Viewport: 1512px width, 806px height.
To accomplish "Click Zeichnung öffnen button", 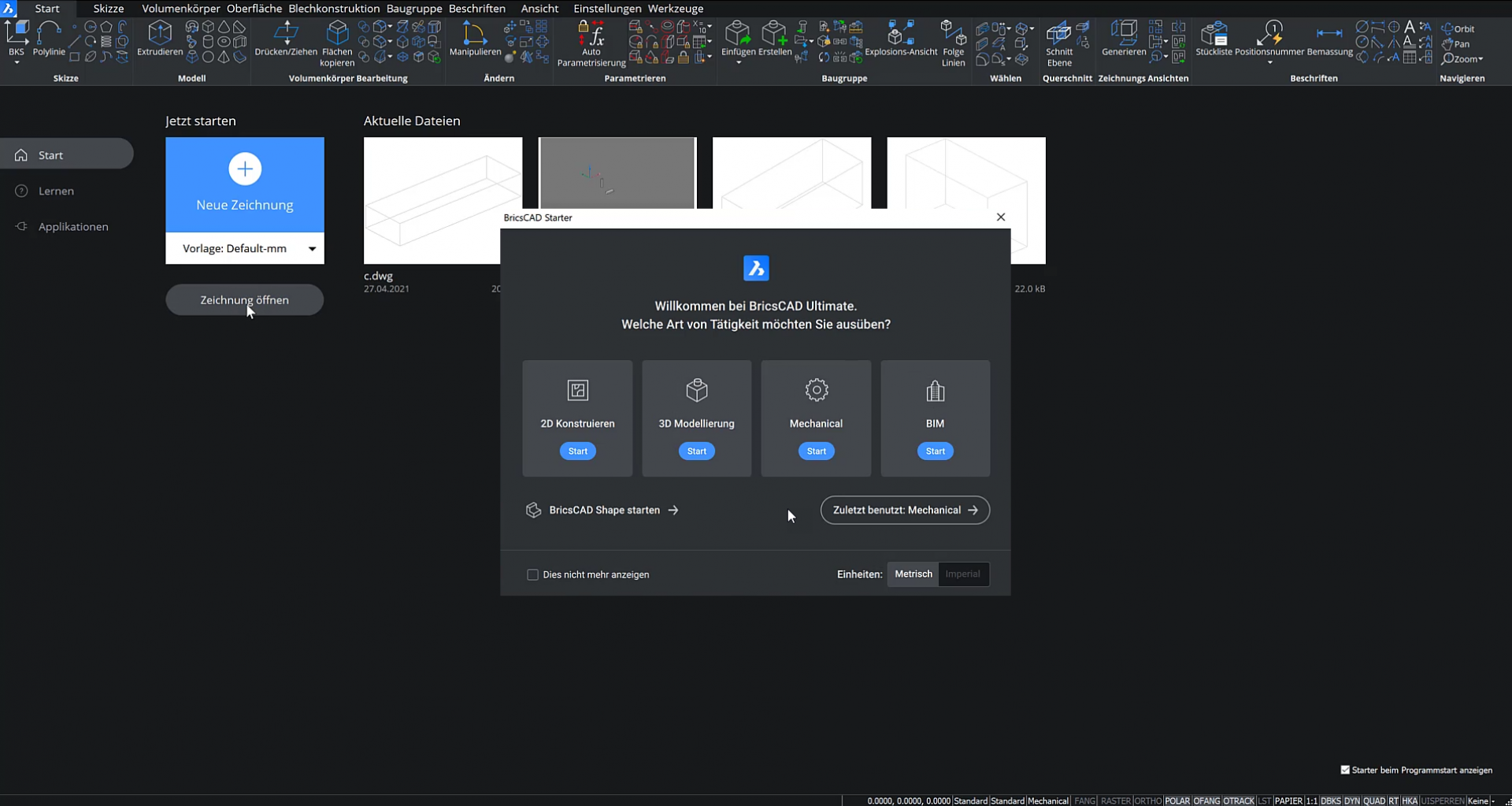I will (x=244, y=300).
